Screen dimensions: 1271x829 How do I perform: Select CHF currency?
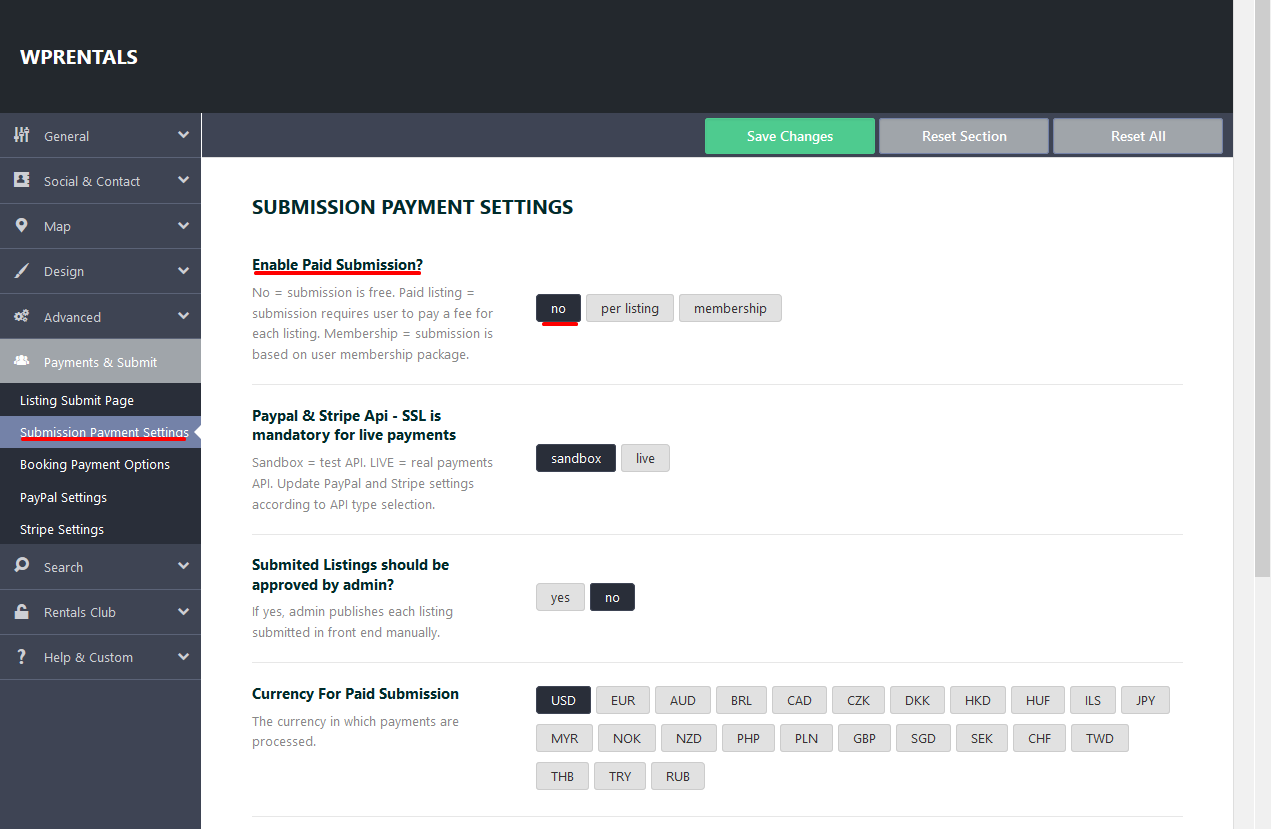pos(1040,738)
